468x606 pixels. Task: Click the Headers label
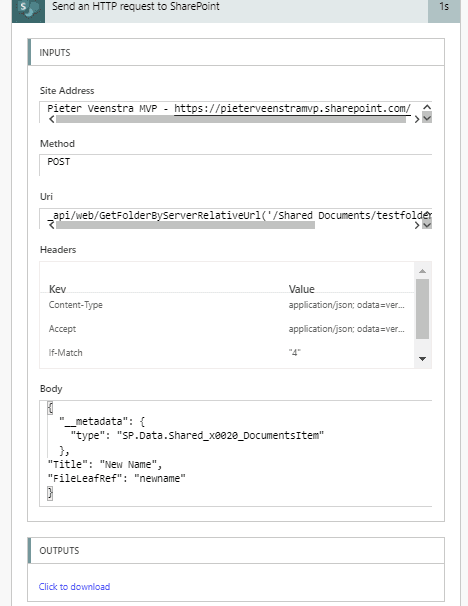point(58,250)
